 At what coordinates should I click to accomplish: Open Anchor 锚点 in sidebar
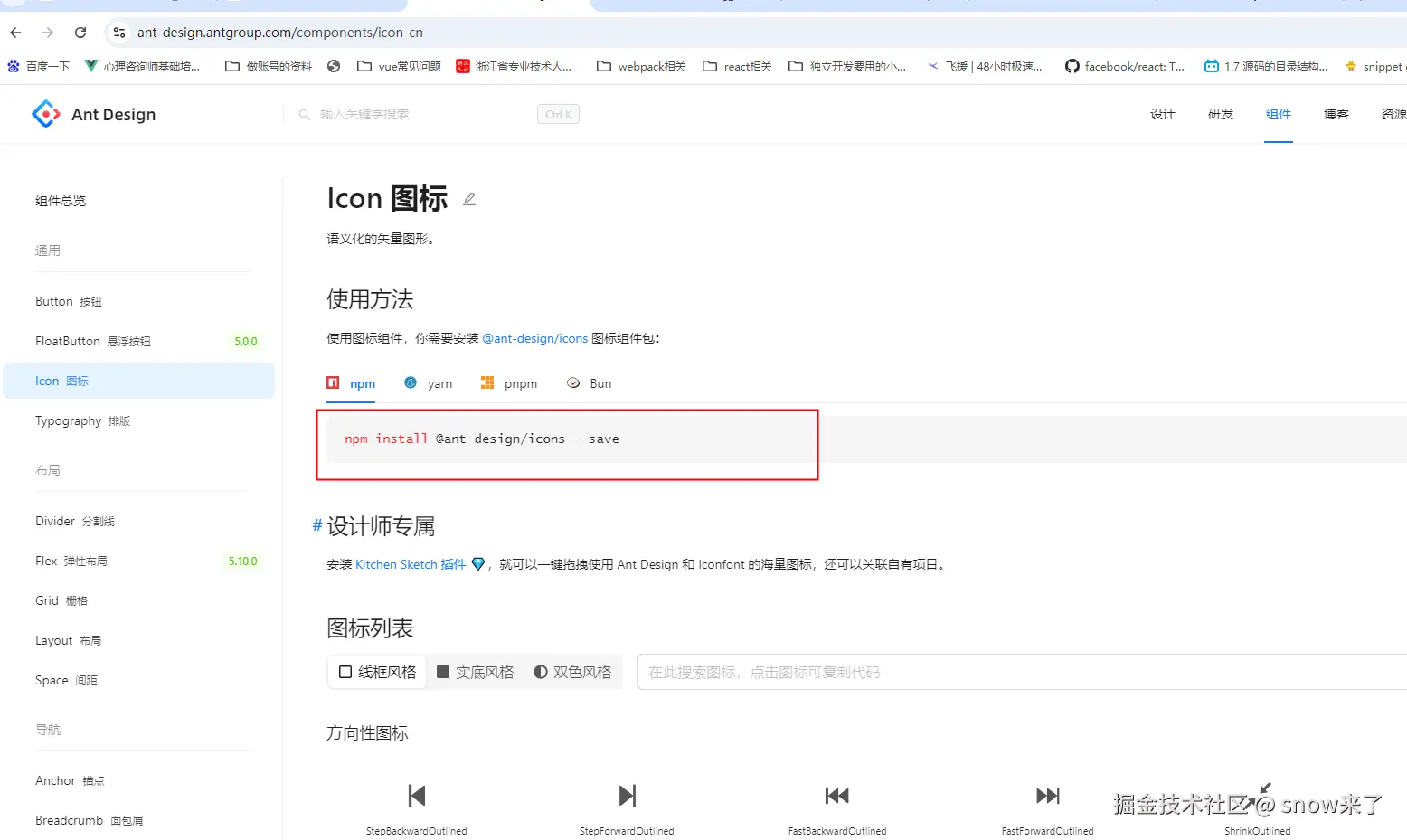(139, 780)
